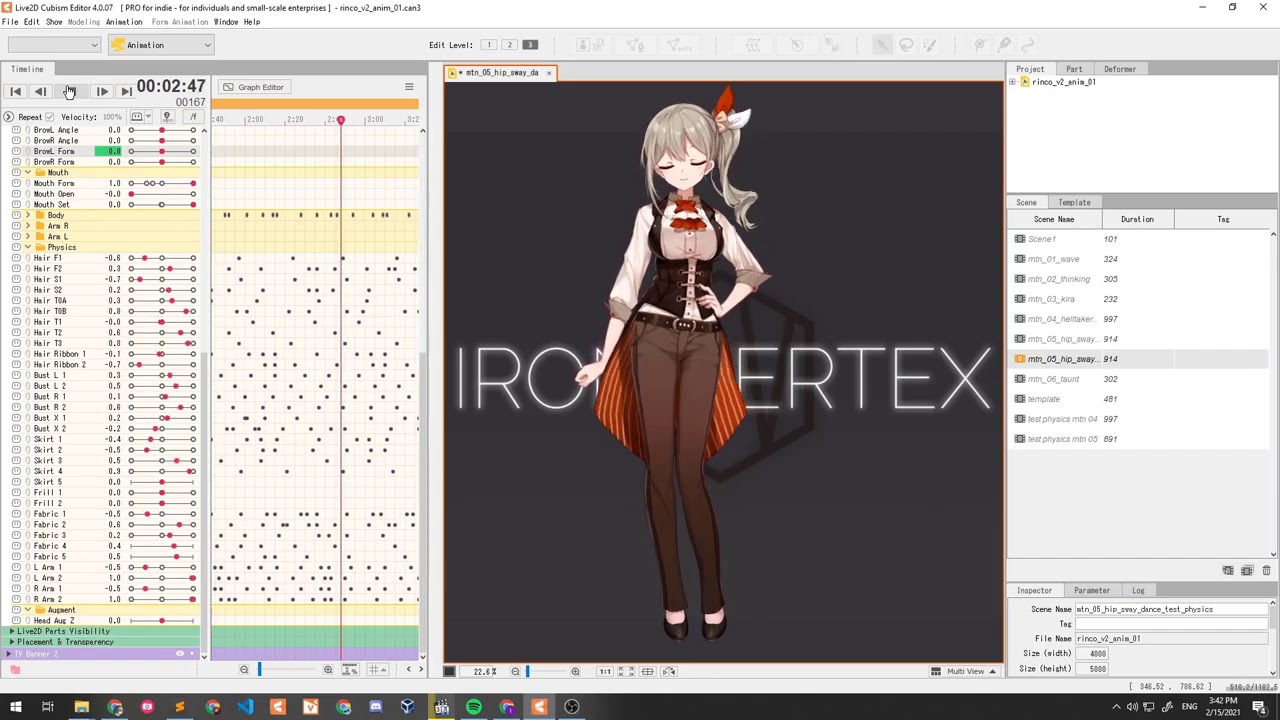Click the /f frame display button
1280x720 pixels.
pos(193,117)
